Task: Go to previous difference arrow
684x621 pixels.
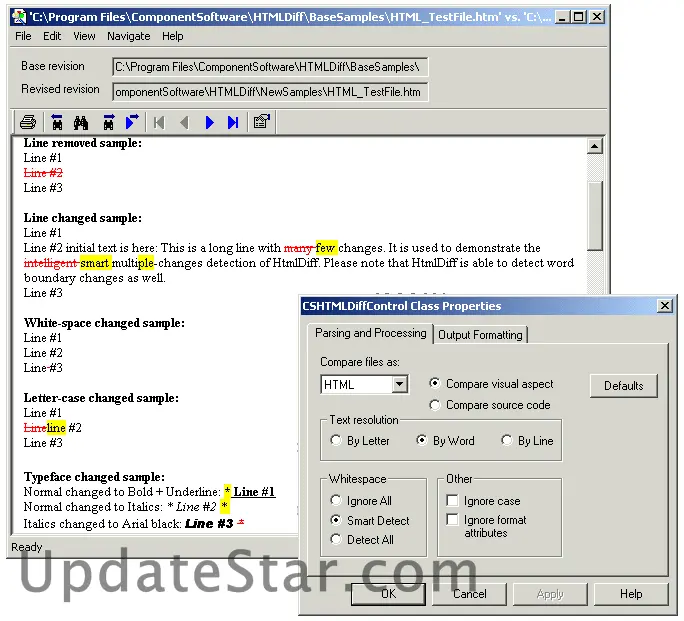Action: pyautogui.click(x=184, y=123)
